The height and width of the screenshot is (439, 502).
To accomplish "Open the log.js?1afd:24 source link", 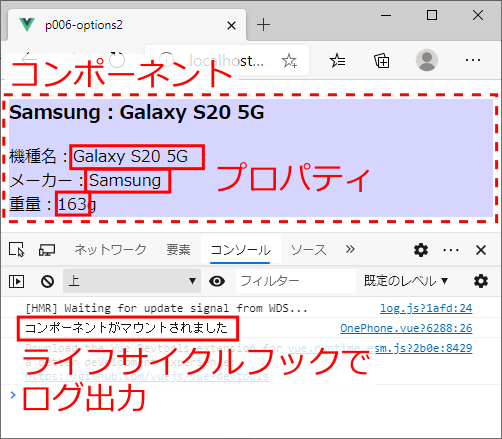I will pos(426,308).
